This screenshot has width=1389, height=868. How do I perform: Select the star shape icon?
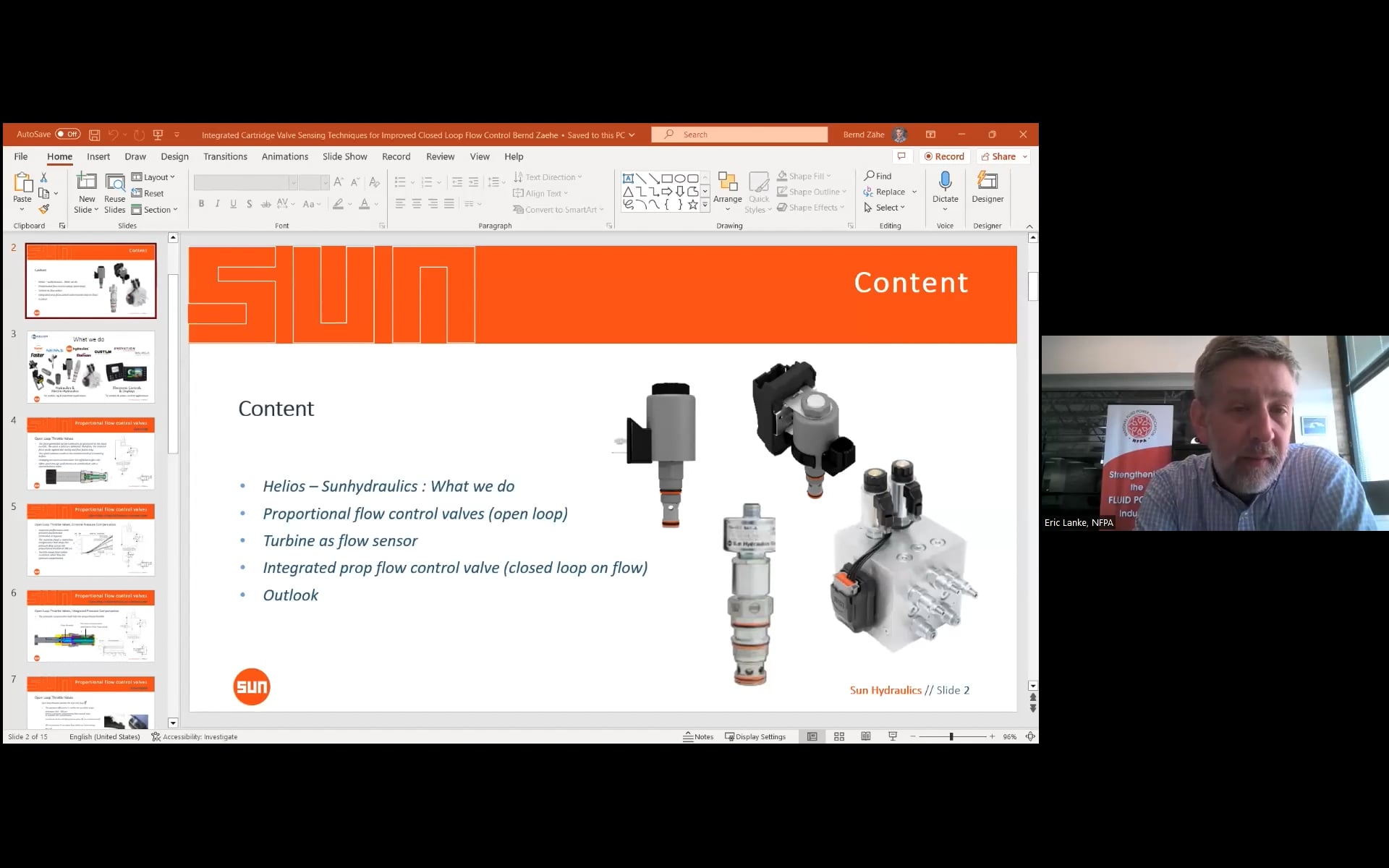[x=692, y=205]
